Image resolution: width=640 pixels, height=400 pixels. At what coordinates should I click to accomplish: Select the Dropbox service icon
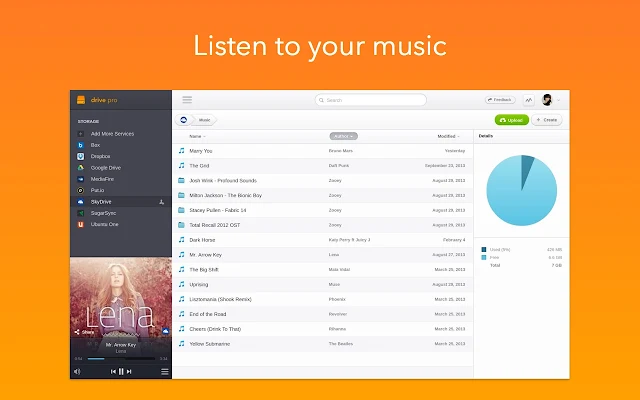[x=81, y=156]
